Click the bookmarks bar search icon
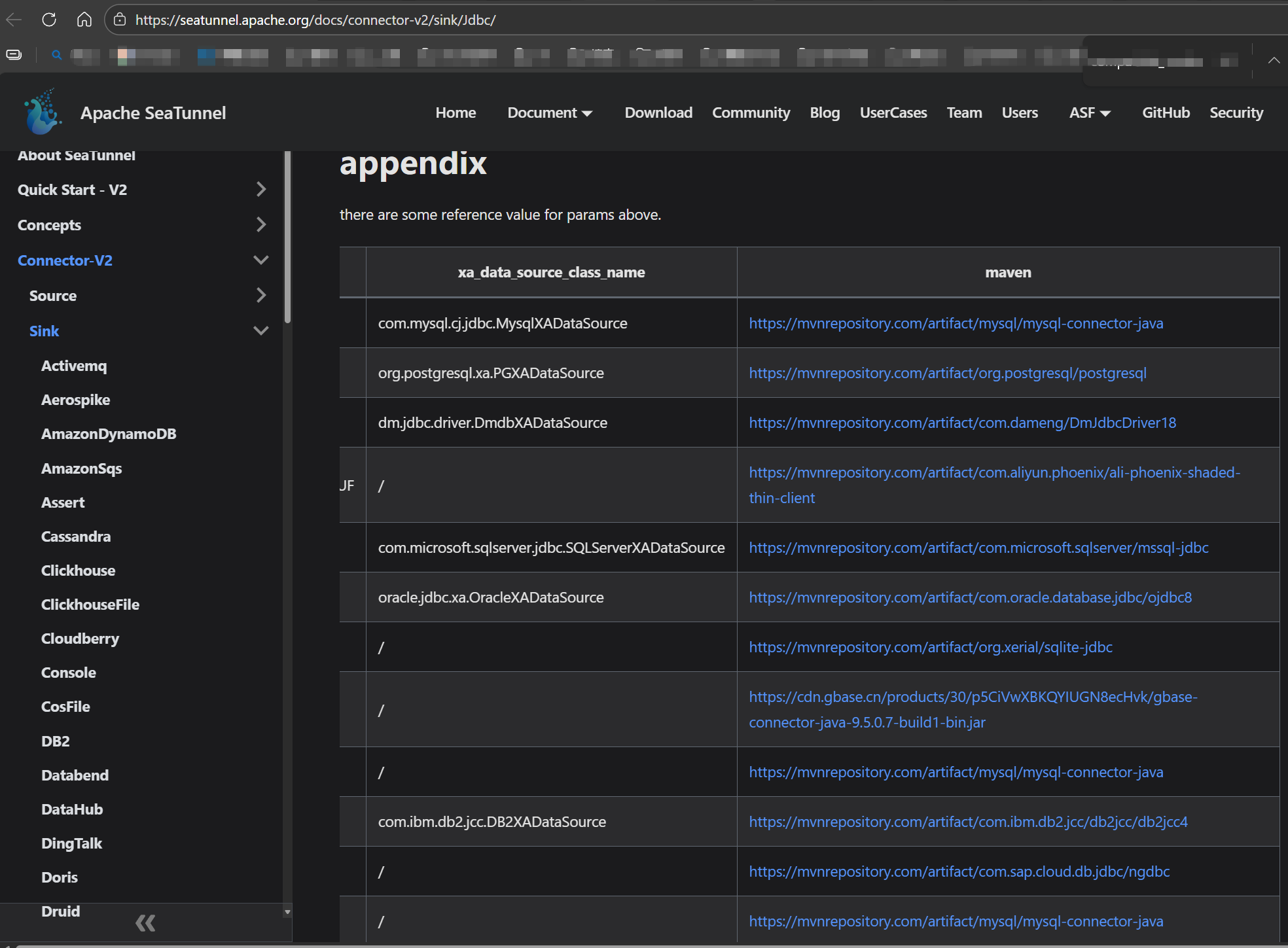Viewport: 1288px width, 948px height. pyautogui.click(x=57, y=56)
